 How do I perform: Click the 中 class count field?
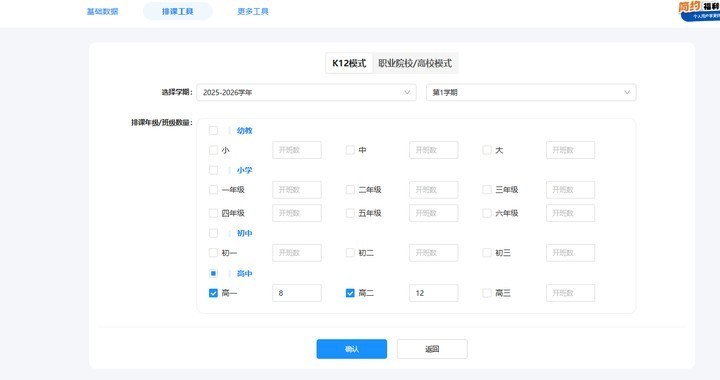pyautogui.click(x=433, y=150)
